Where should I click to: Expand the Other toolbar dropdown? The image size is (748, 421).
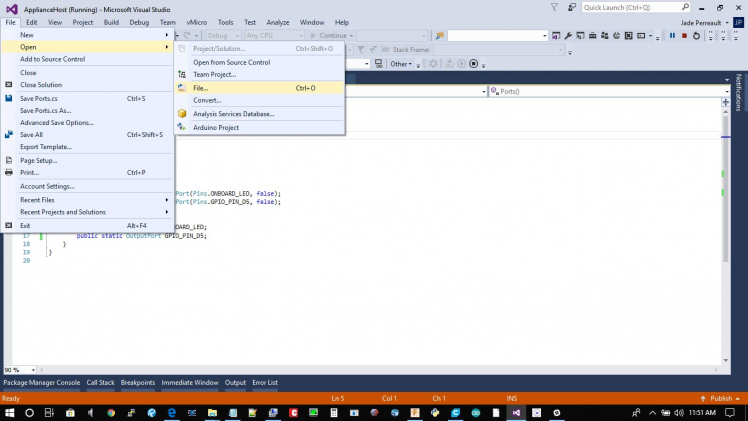click(x=401, y=64)
